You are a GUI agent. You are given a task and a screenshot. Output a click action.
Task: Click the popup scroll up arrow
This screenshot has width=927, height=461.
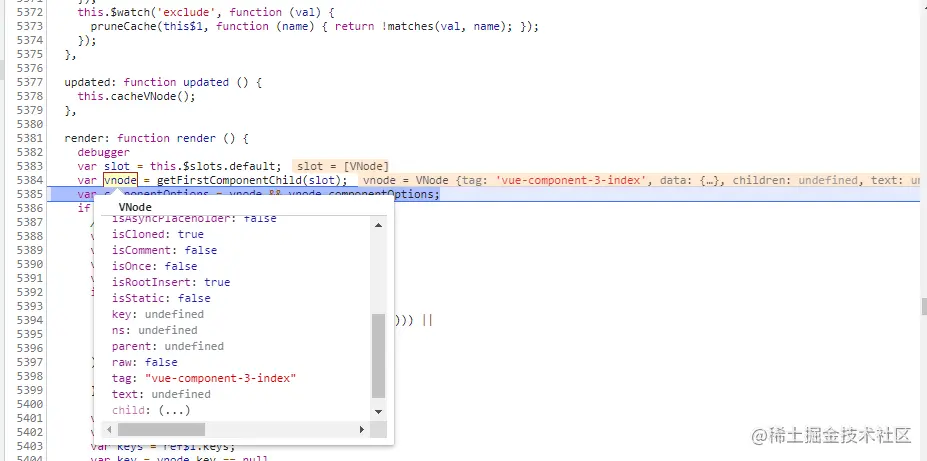379,225
